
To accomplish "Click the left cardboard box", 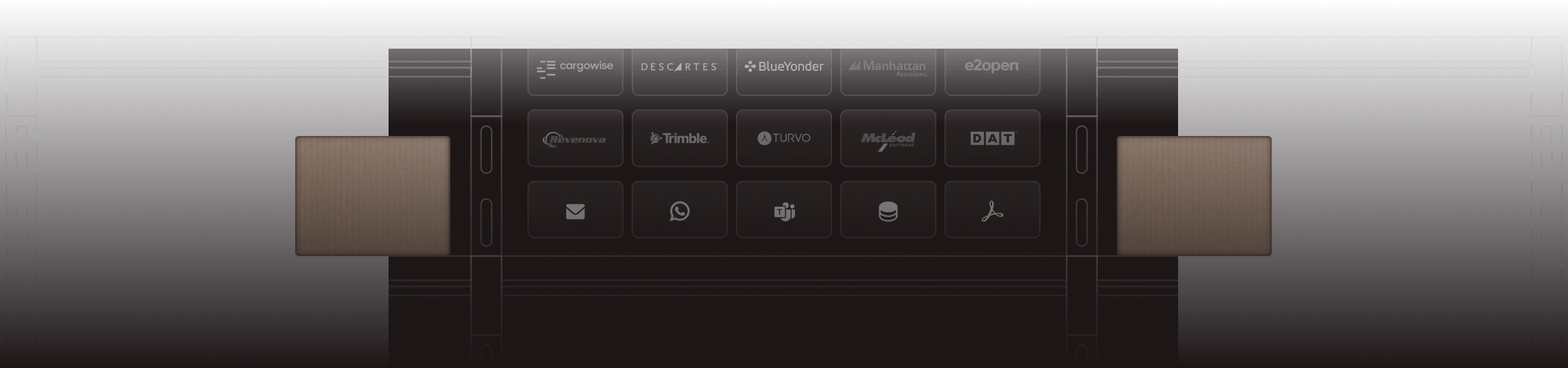I will (373, 196).
